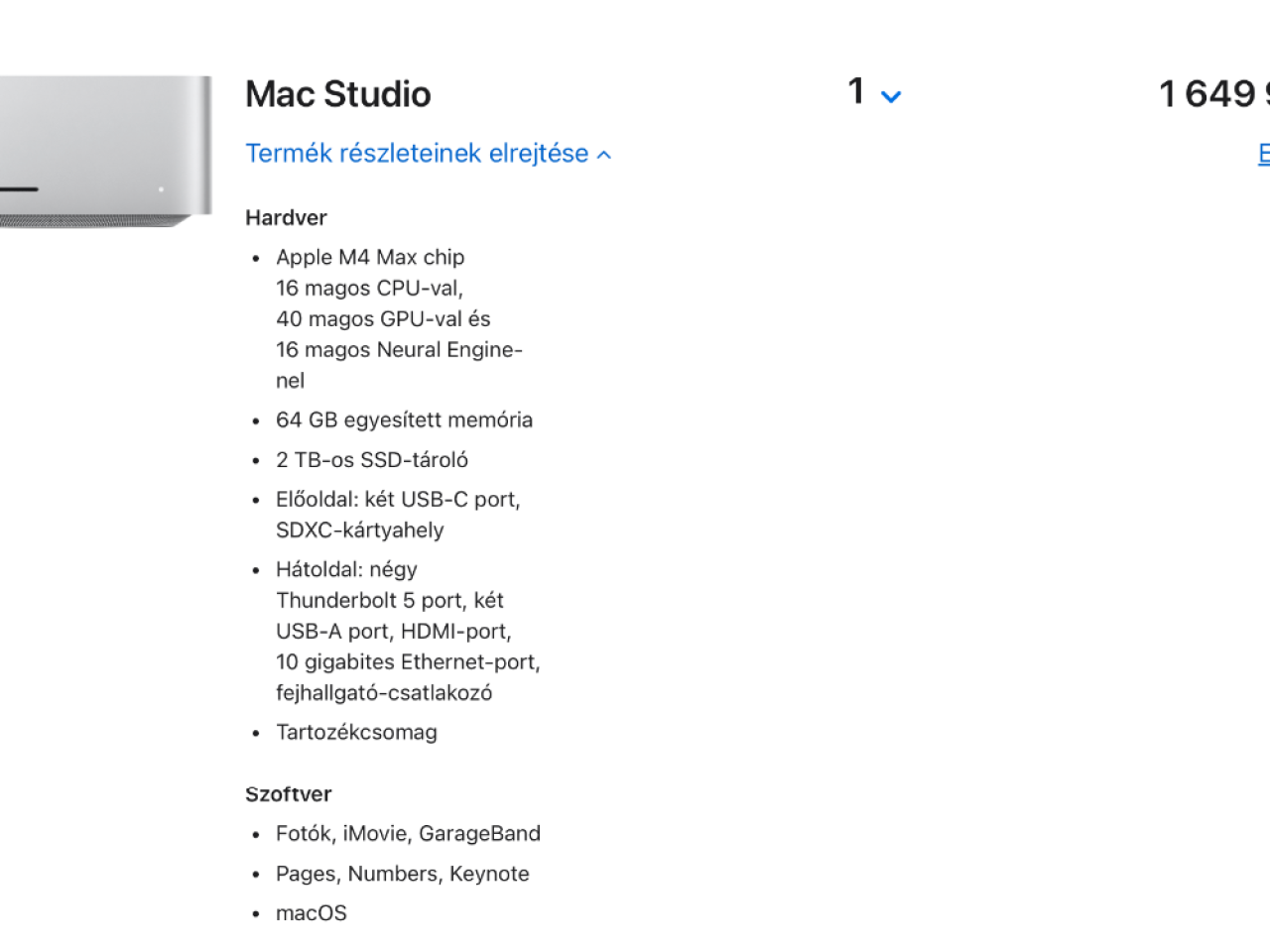Click 'Előoldal: két USB-C port,' line
The width and height of the screenshot is (1270, 952).
[398, 499]
